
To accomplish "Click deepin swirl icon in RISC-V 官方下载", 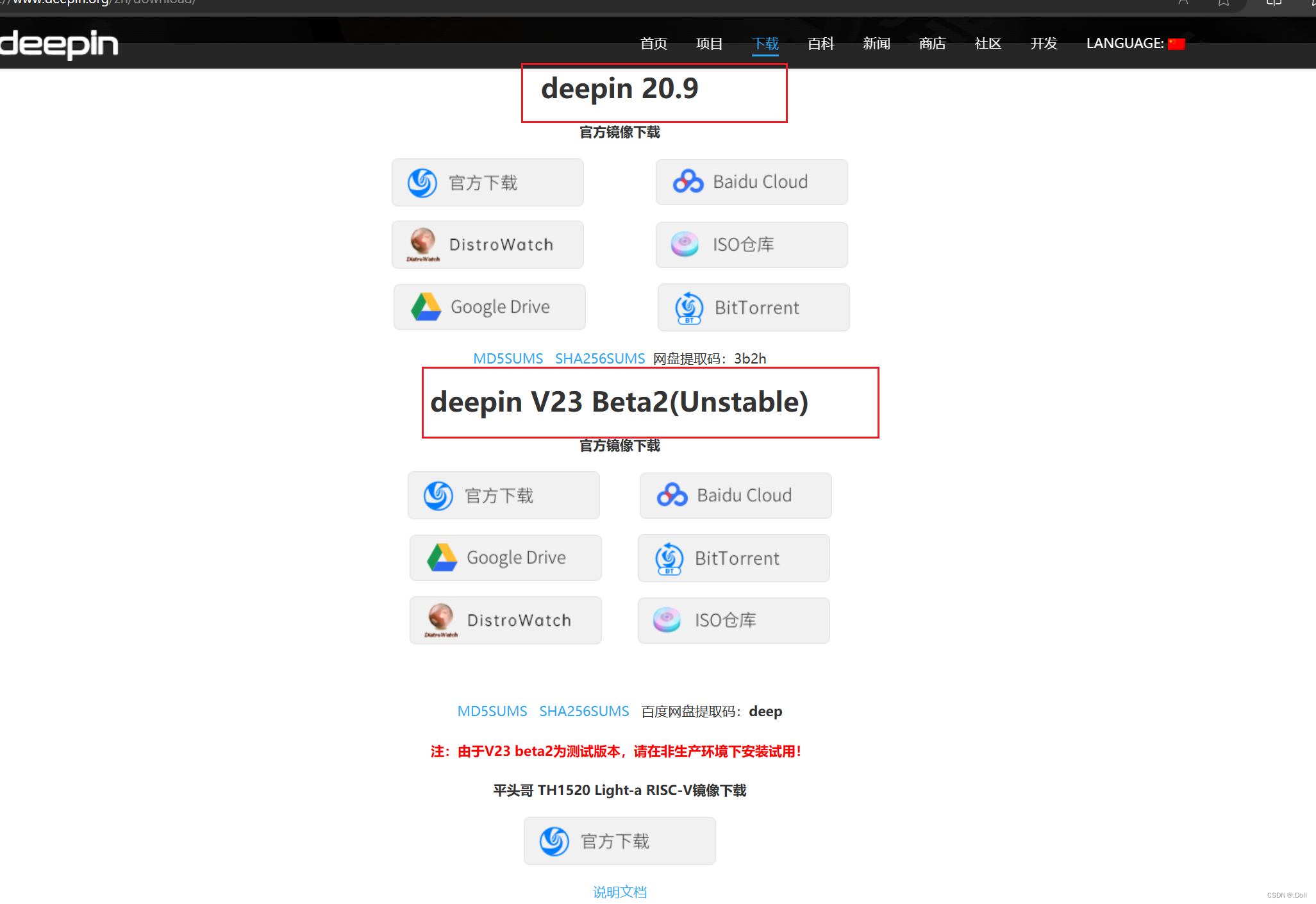I will (x=554, y=841).
